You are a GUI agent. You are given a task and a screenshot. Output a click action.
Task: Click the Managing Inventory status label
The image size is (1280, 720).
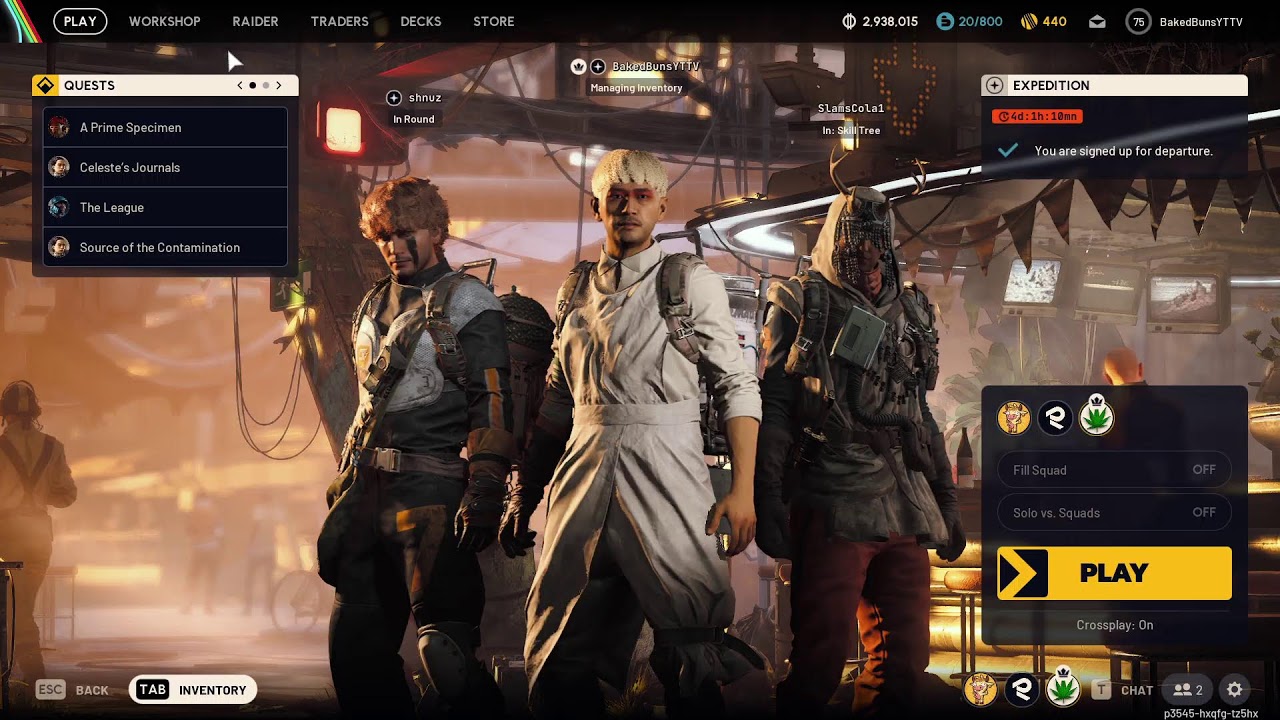pyautogui.click(x=636, y=88)
